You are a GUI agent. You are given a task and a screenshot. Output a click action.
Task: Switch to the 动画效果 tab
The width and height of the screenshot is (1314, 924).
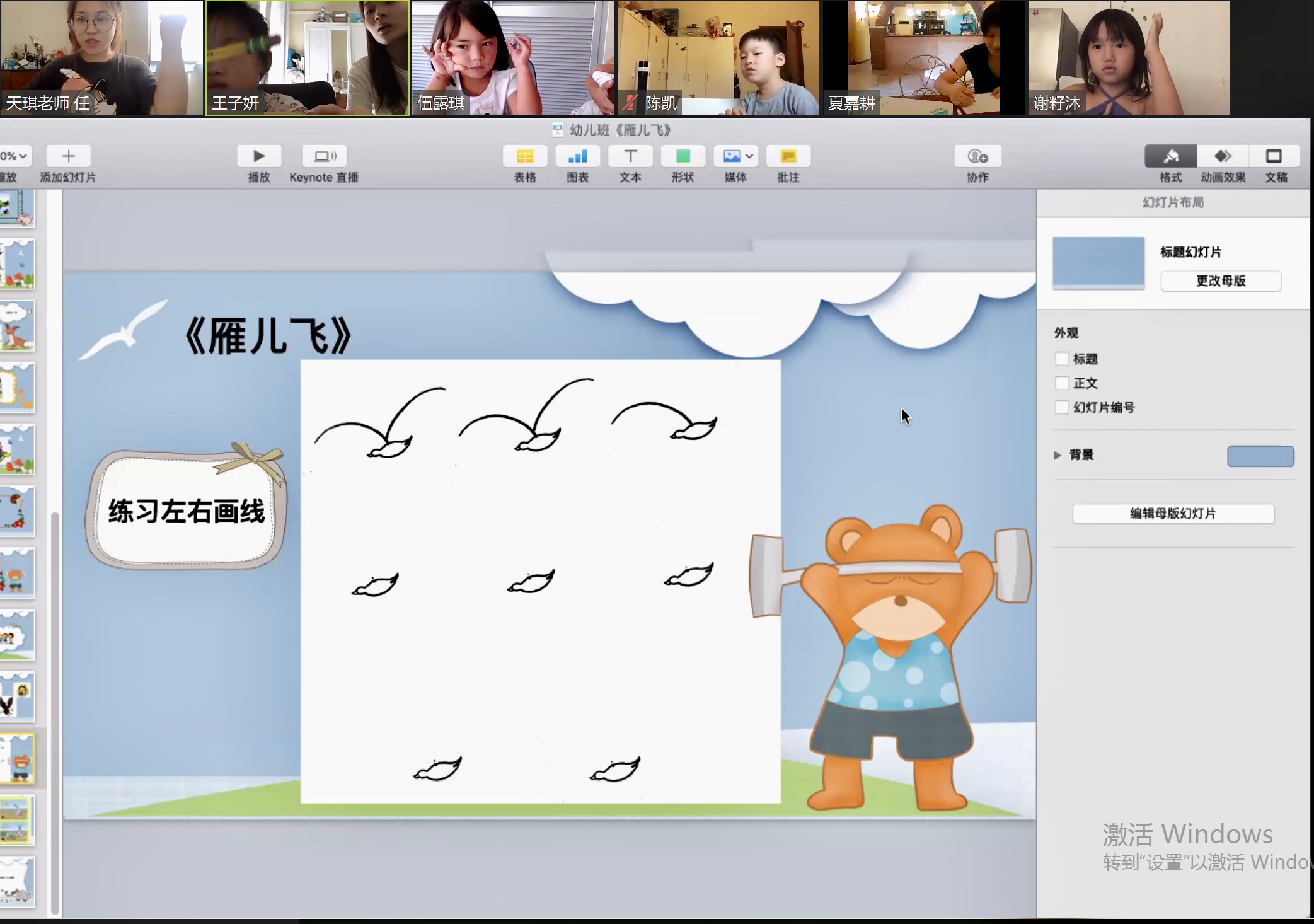tap(1223, 156)
